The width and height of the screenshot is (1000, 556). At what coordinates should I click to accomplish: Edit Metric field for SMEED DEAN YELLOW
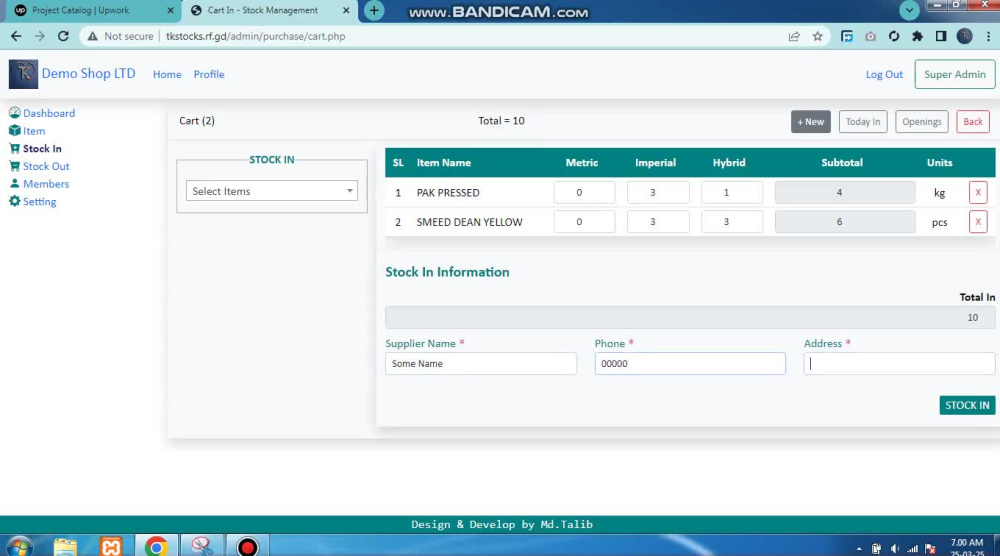click(x=584, y=222)
